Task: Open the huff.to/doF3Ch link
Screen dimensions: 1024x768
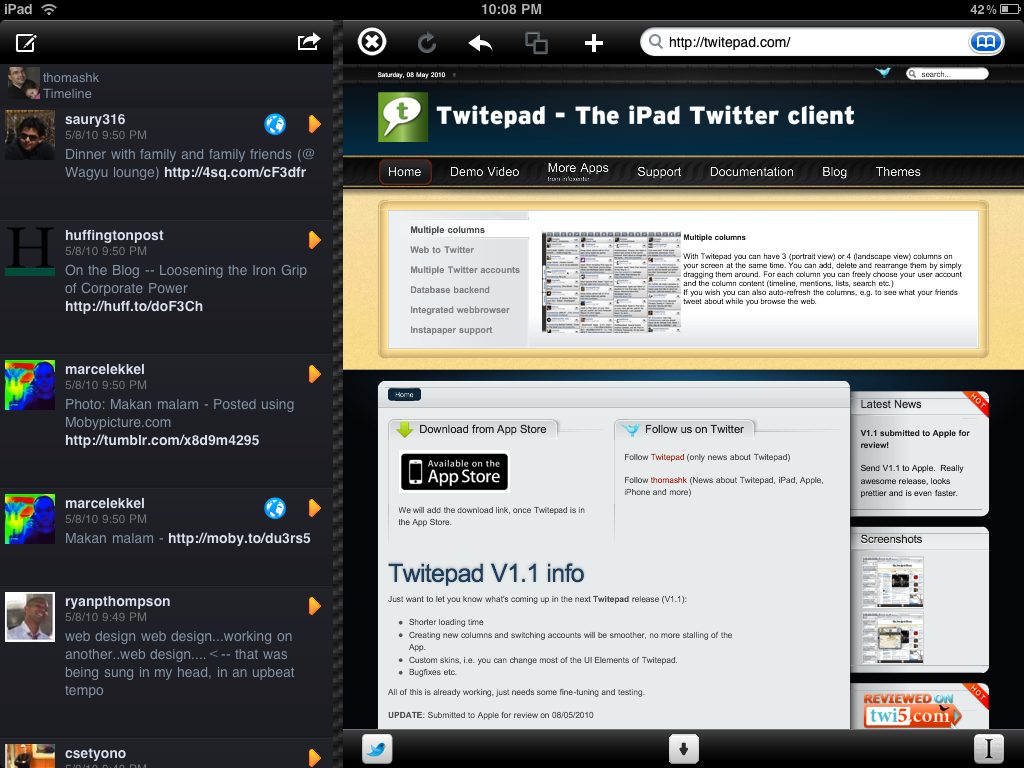Action: pyautogui.click(x=134, y=306)
